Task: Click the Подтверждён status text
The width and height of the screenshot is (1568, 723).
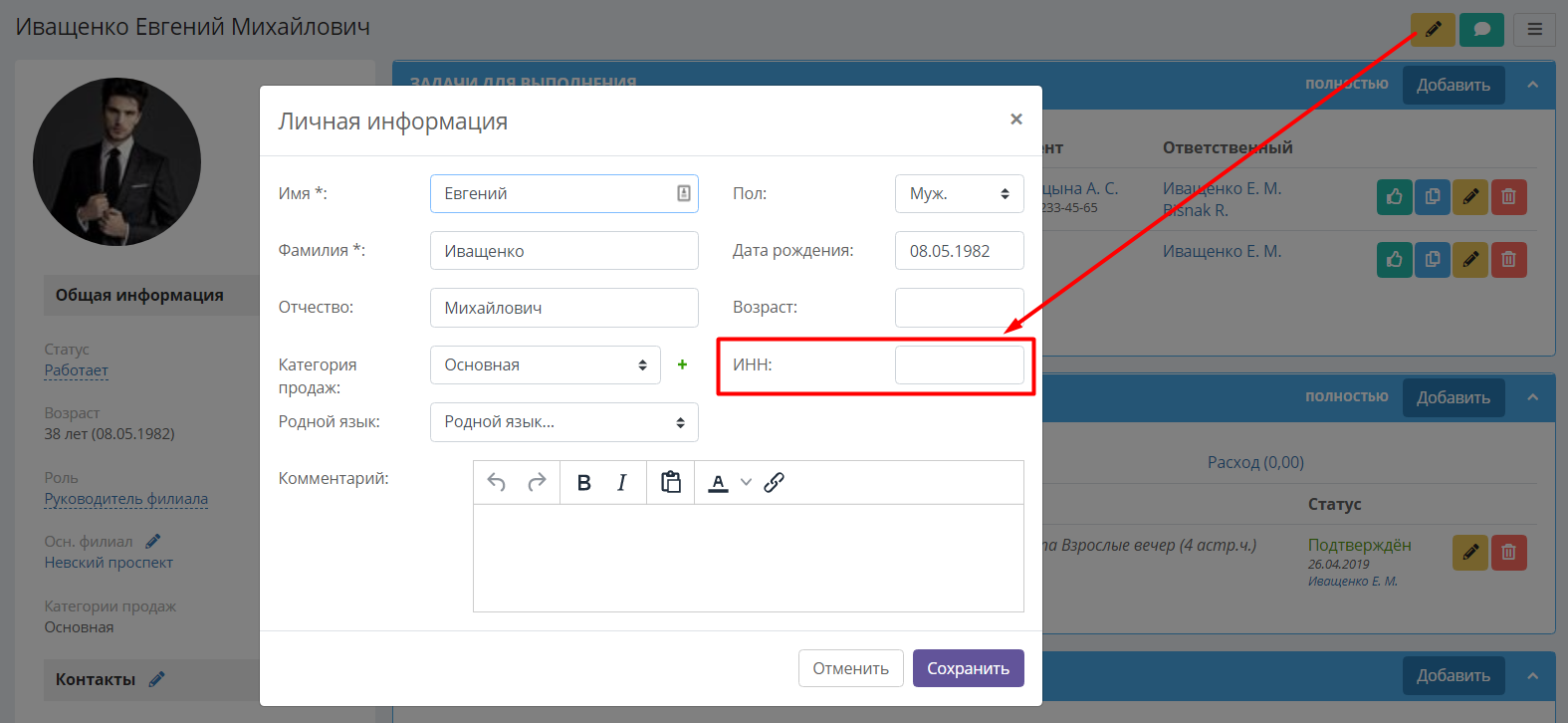Action: tap(1360, 546)
